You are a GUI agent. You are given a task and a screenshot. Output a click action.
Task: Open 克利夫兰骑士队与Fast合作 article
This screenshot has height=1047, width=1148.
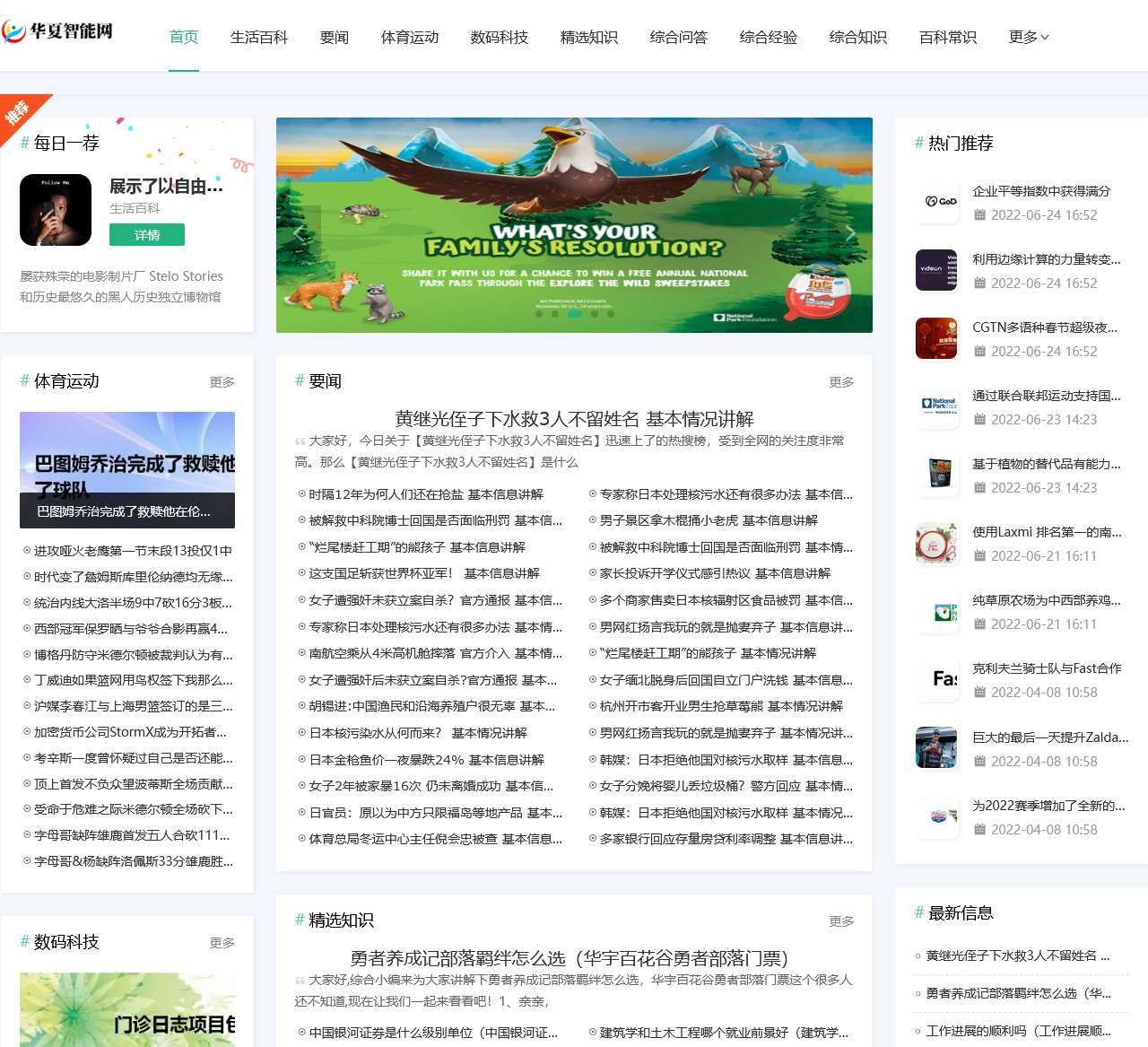[x=1047, y=668]
